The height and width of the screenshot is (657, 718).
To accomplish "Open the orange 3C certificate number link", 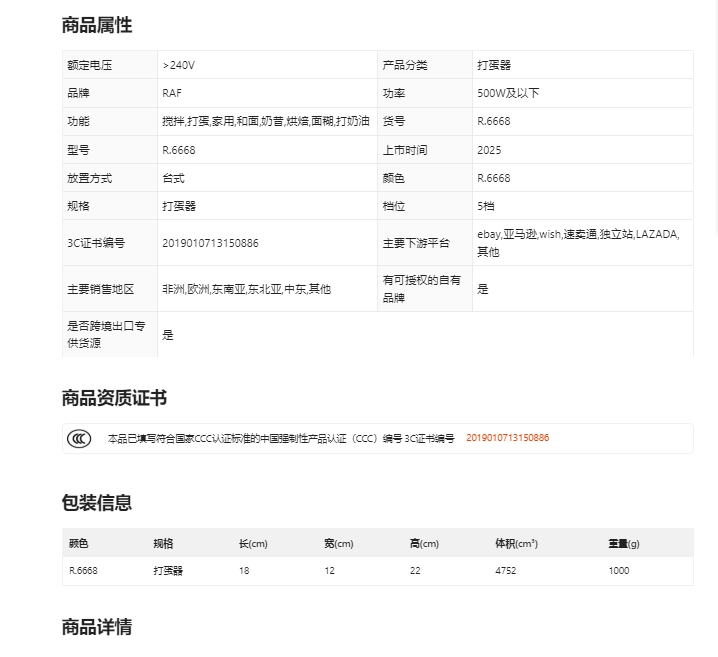I will (507, 438).
